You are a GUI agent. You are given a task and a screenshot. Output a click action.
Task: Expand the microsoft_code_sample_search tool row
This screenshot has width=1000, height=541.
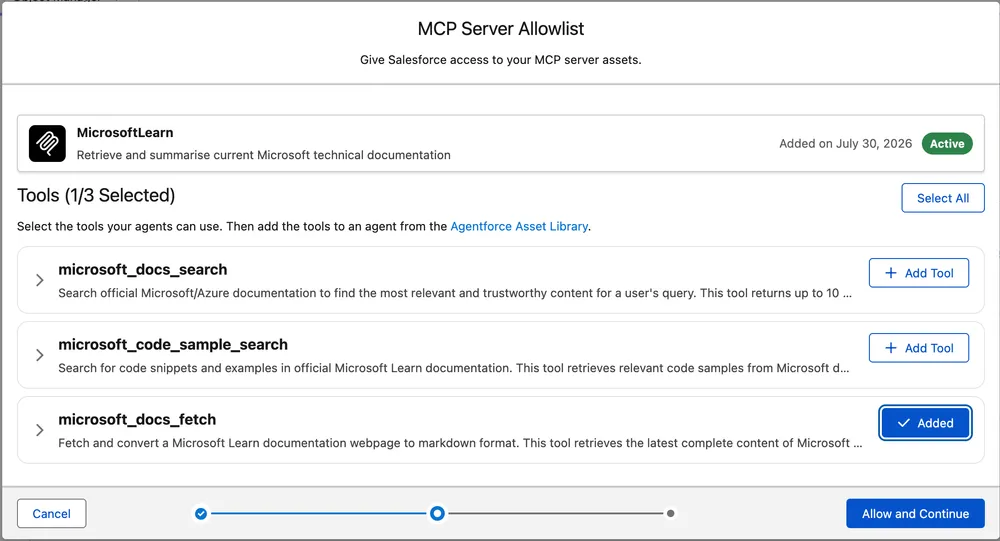40,355
